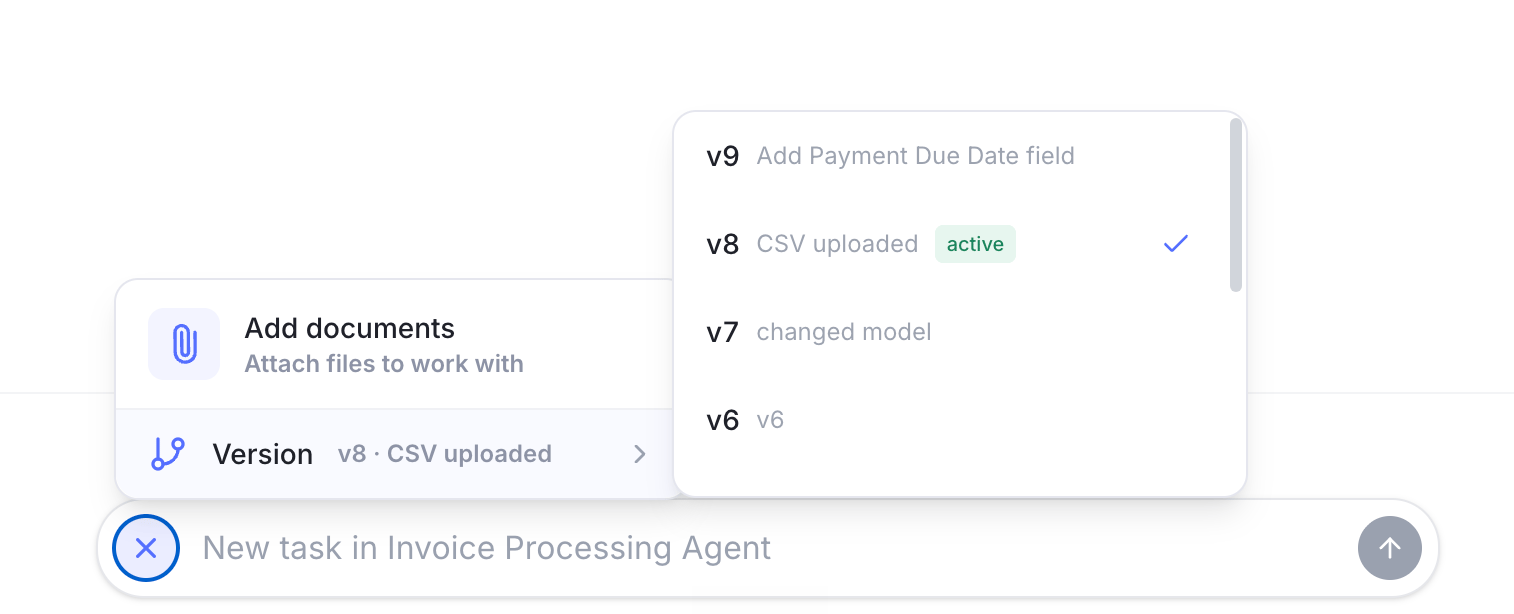Image resolution: width=1514 pixels, height=614 pixels.
Task: Click the blue checkmark beside v8
Action: [x=1176, y=243]
